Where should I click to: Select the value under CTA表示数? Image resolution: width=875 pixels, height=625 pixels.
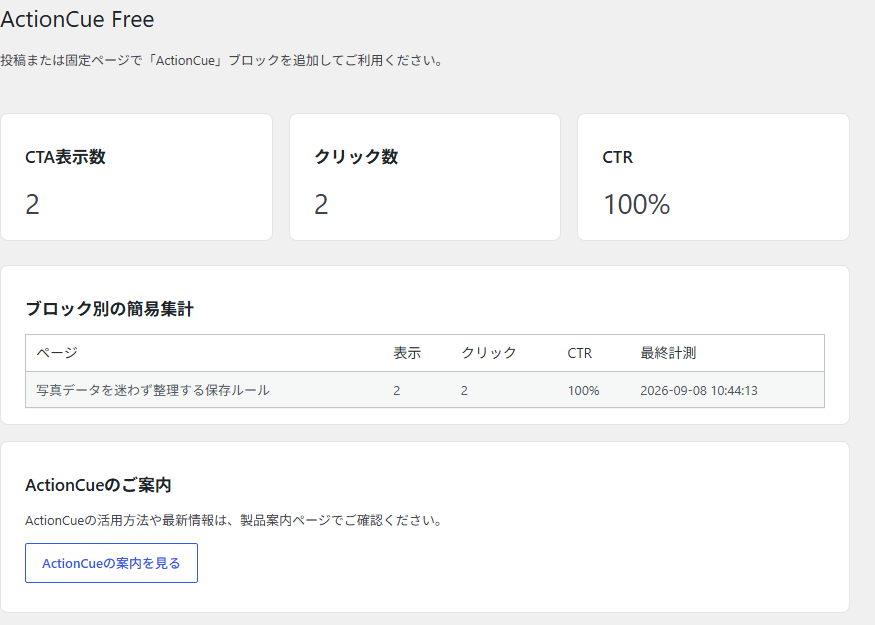point(32,204)
